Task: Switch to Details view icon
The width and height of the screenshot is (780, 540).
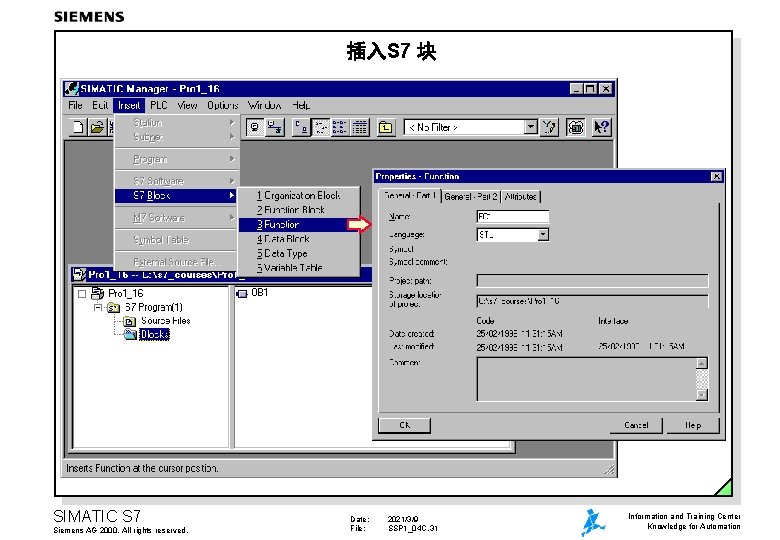Action: [360, 127]
